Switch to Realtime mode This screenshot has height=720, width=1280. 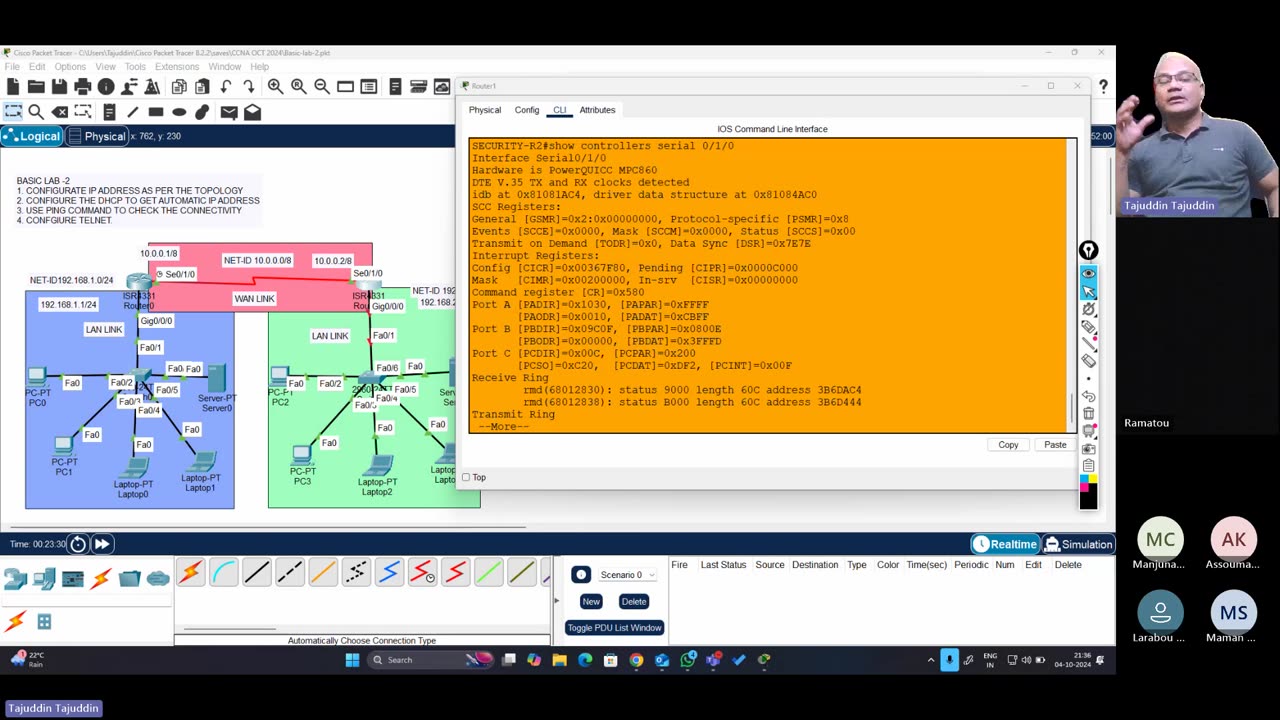(x=1005, y=544)
